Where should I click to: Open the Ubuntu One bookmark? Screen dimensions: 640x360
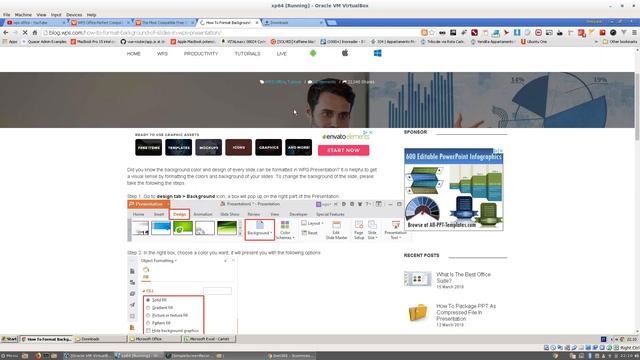click(x=533, y=42)
